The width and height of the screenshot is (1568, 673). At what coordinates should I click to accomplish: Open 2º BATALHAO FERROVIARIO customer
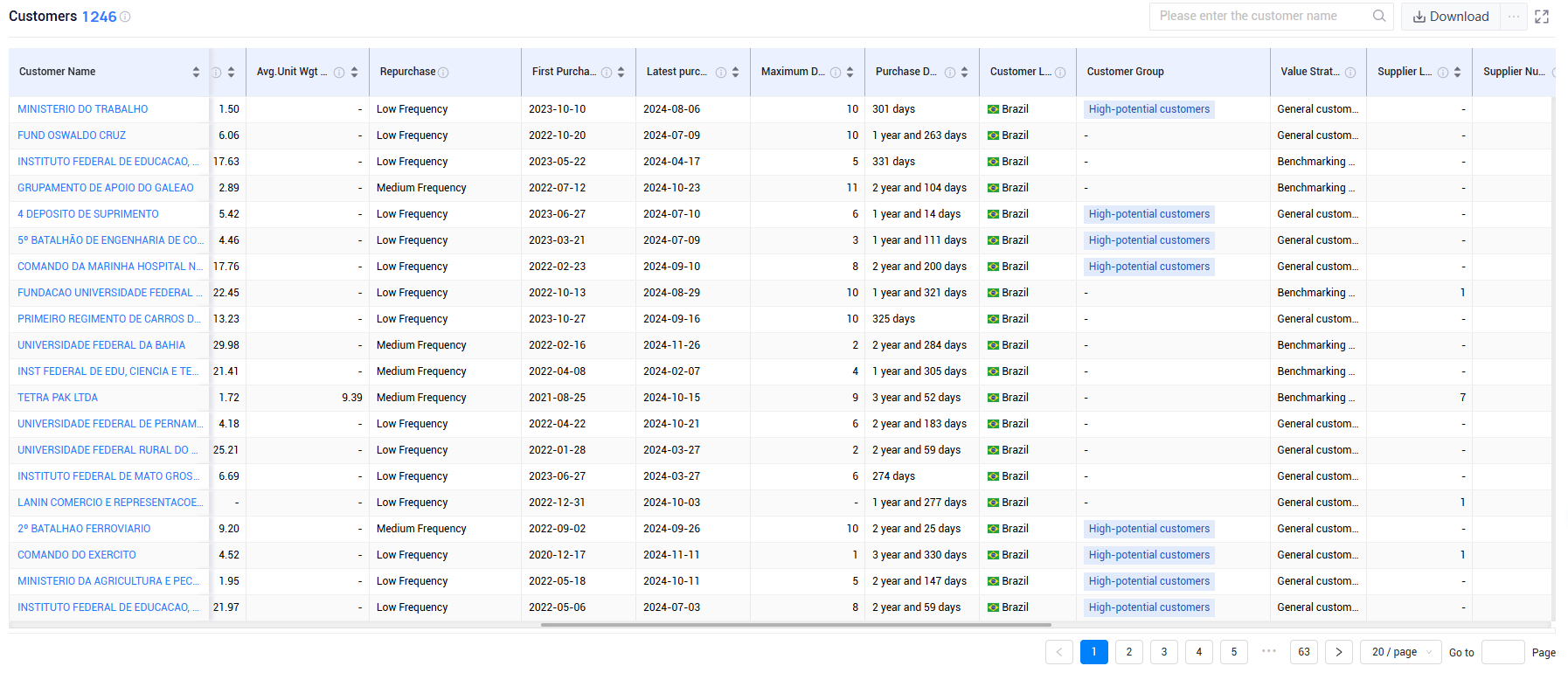pos(84,529)
